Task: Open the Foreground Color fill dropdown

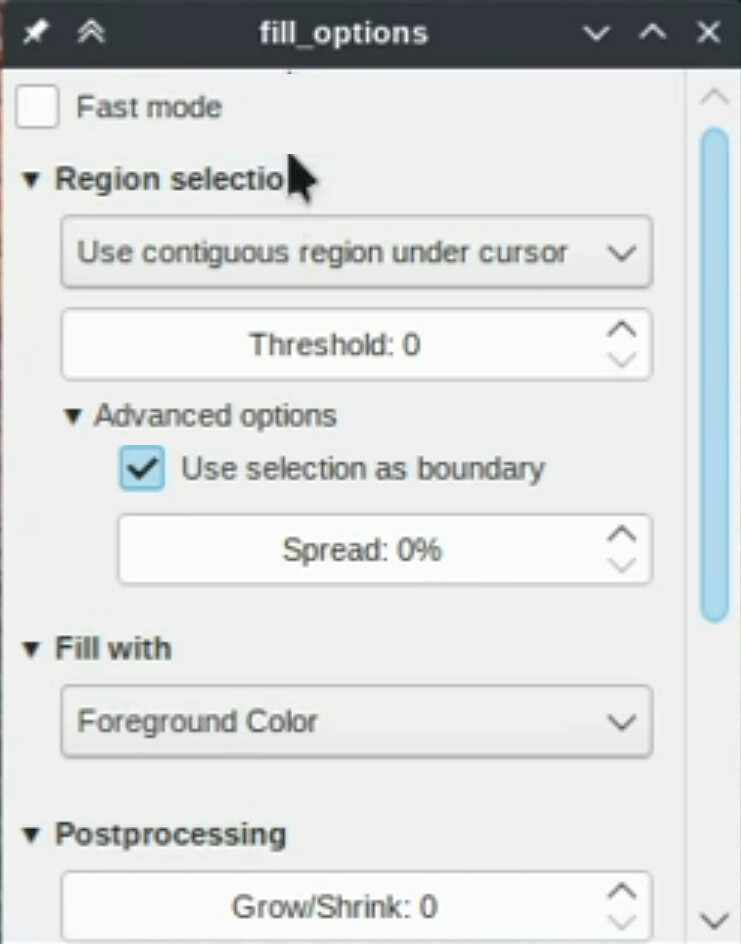Action: pos(357,721)
